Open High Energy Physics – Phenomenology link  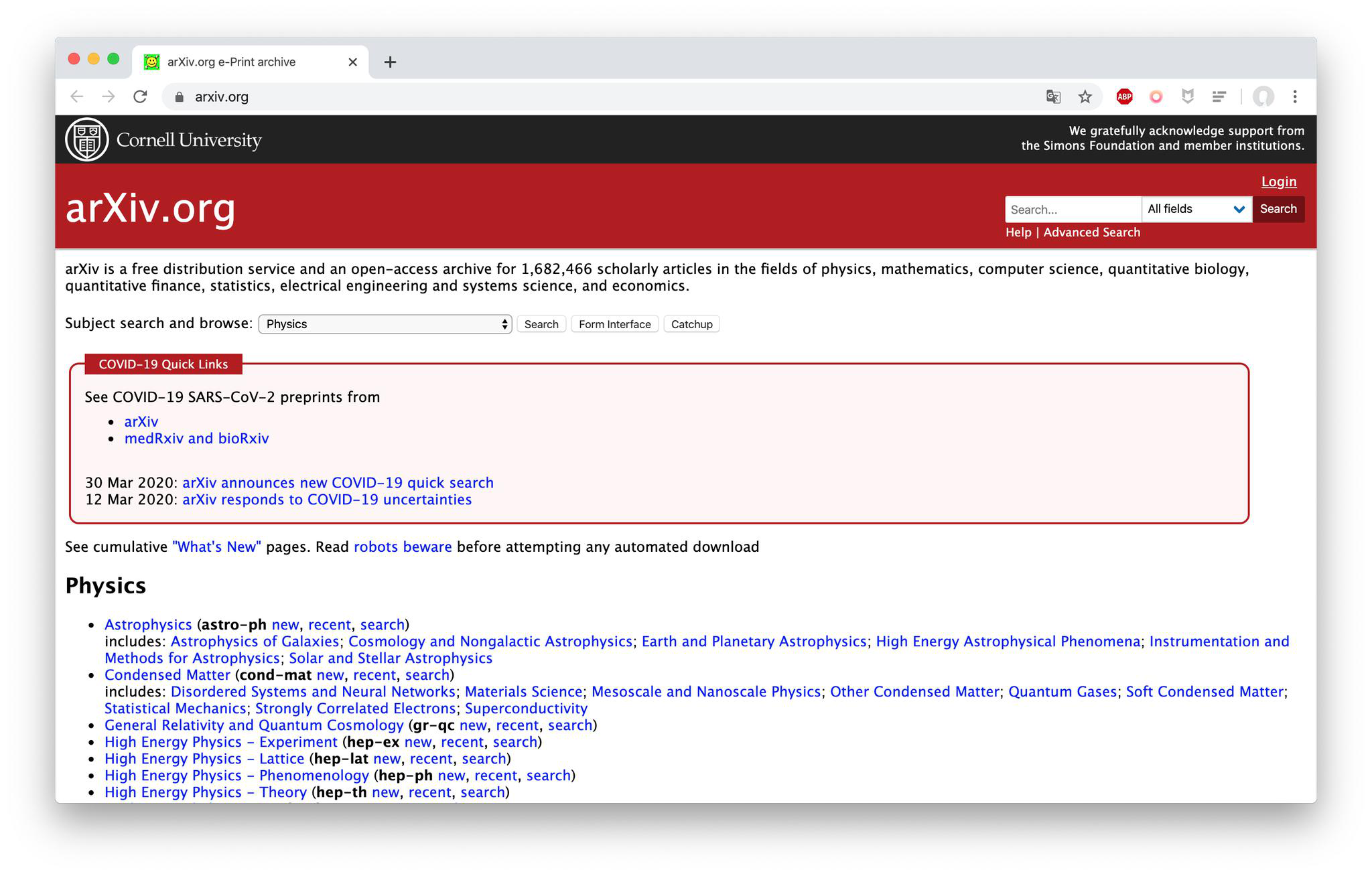236,776
